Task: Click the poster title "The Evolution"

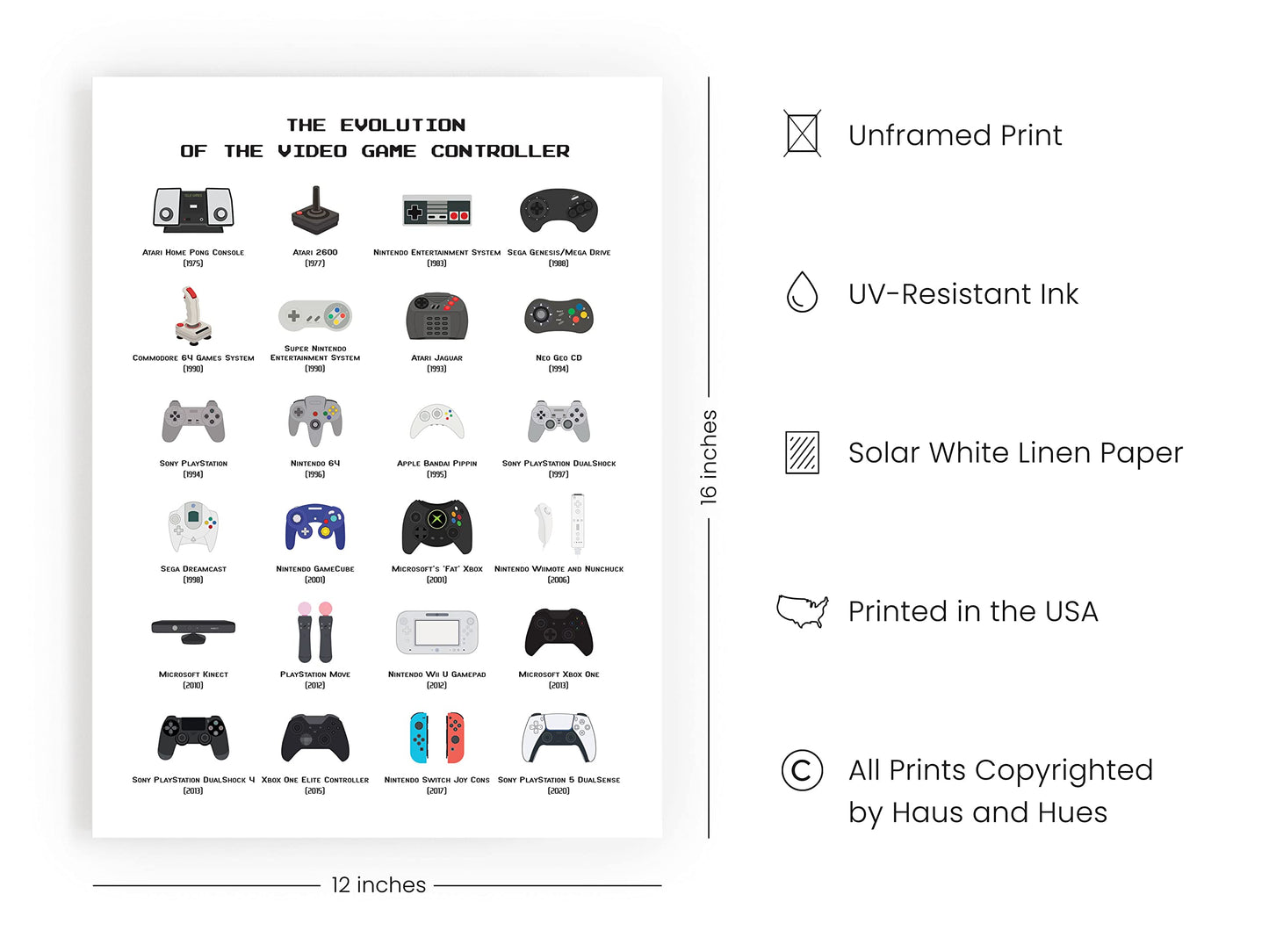Action: click(x=376, y=126)
